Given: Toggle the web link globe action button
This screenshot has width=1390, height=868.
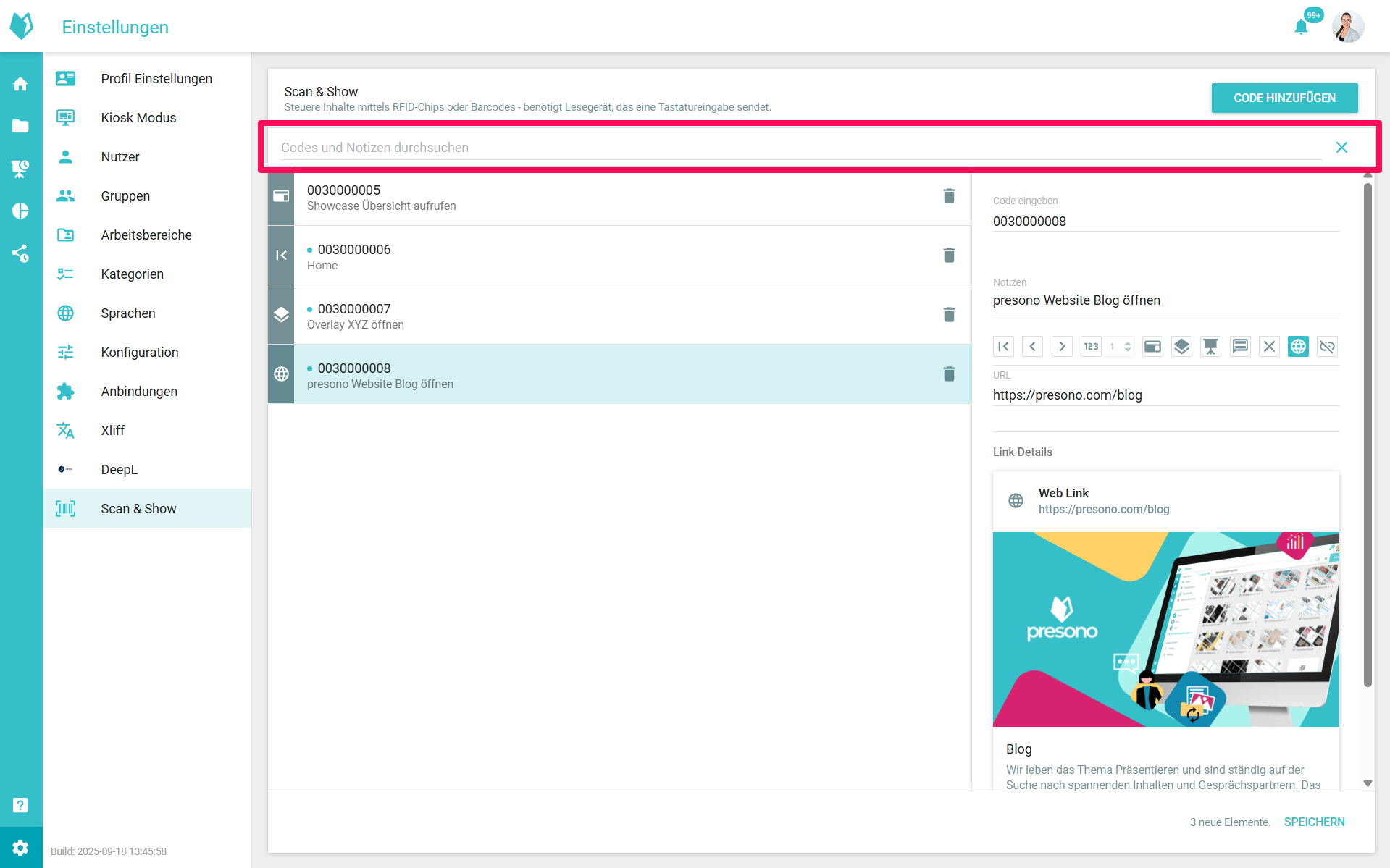Looking at the screenshot, I should pyautogui.click(x=1298, y=347).
